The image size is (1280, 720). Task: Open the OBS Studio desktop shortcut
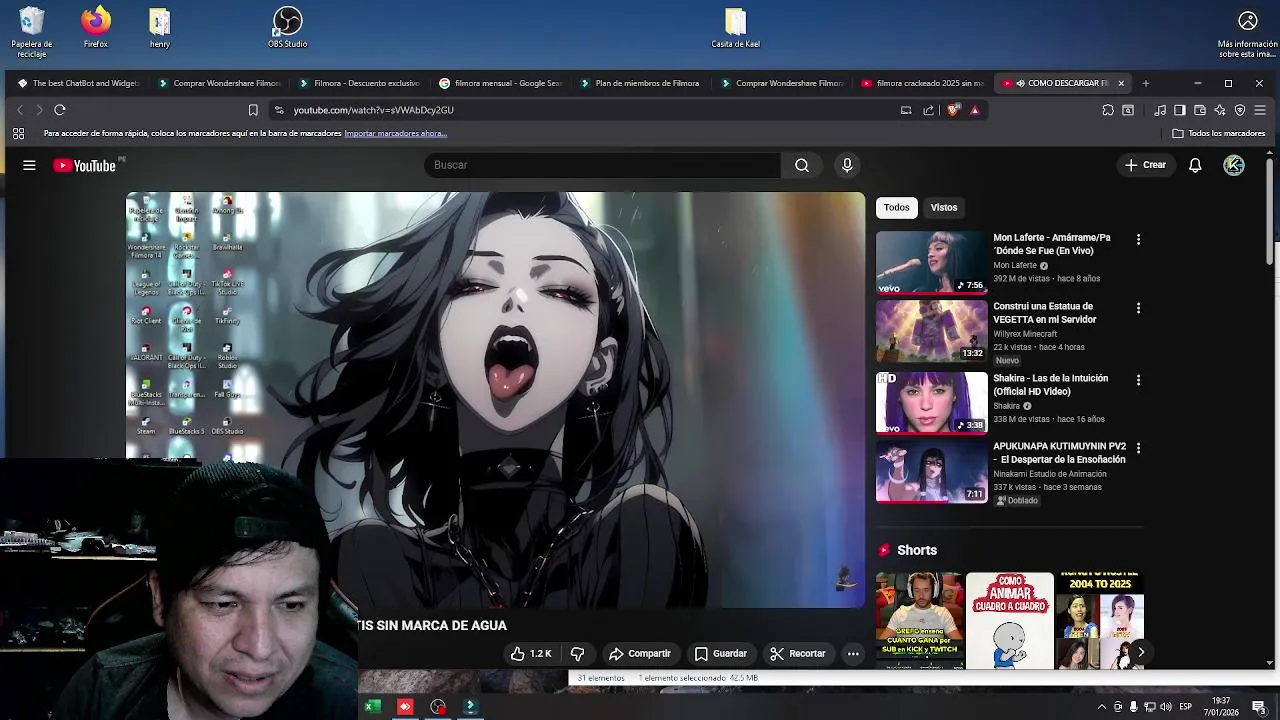tap(287, 28)
